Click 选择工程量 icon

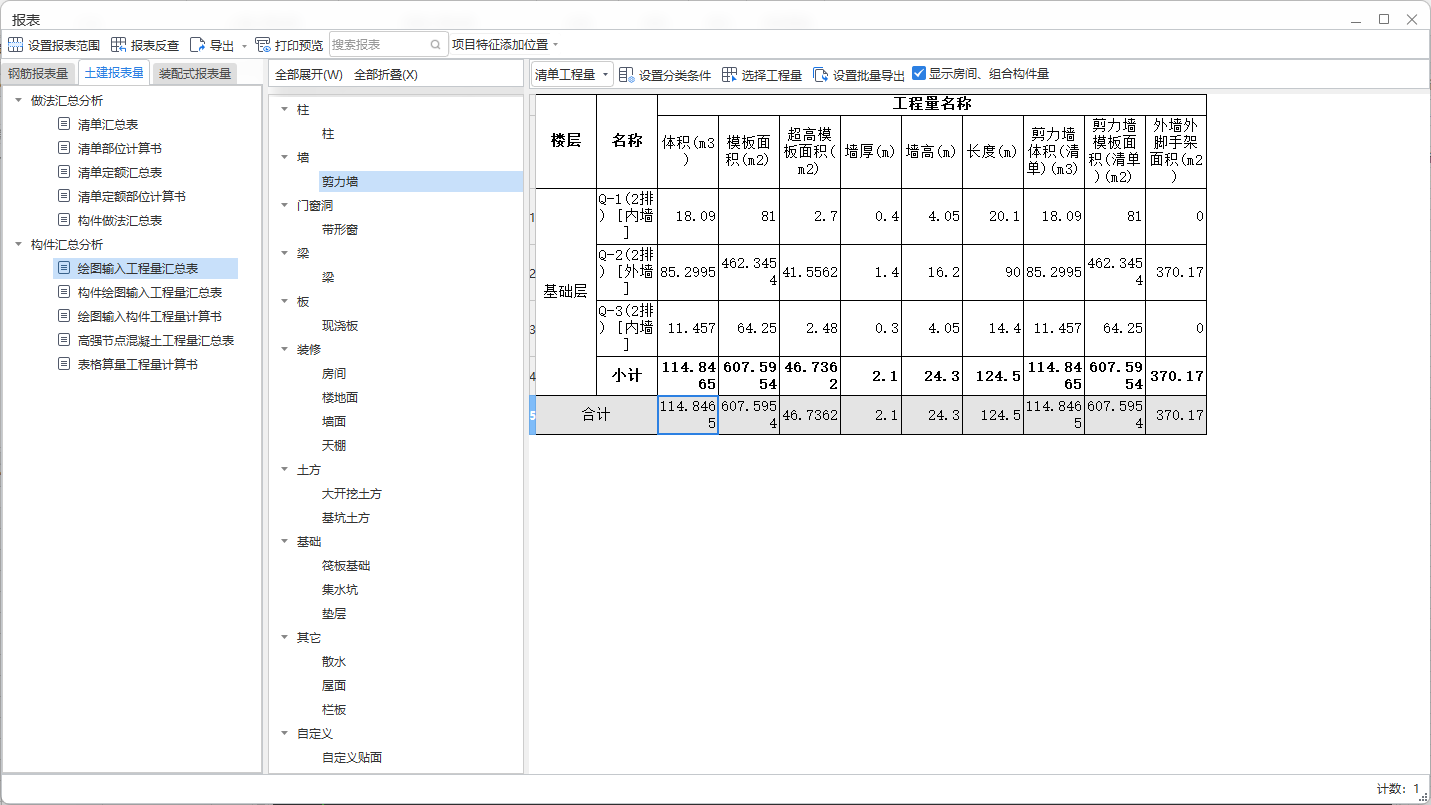coord(729,75)
